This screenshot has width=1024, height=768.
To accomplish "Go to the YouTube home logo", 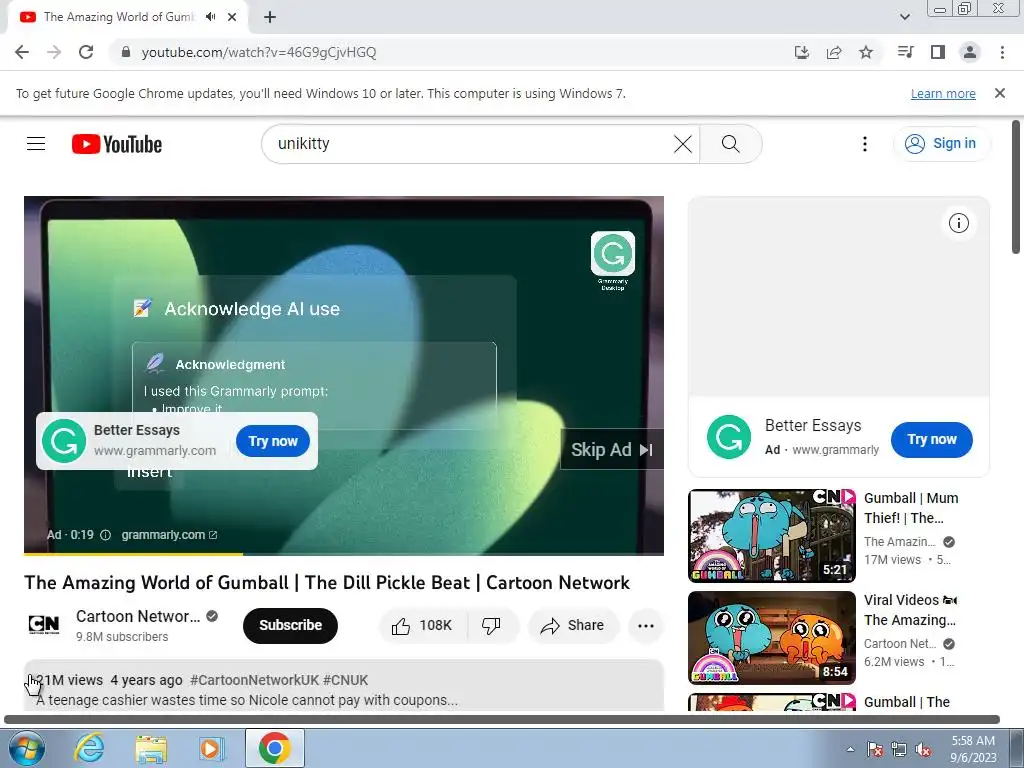I will tap(117, 144).
